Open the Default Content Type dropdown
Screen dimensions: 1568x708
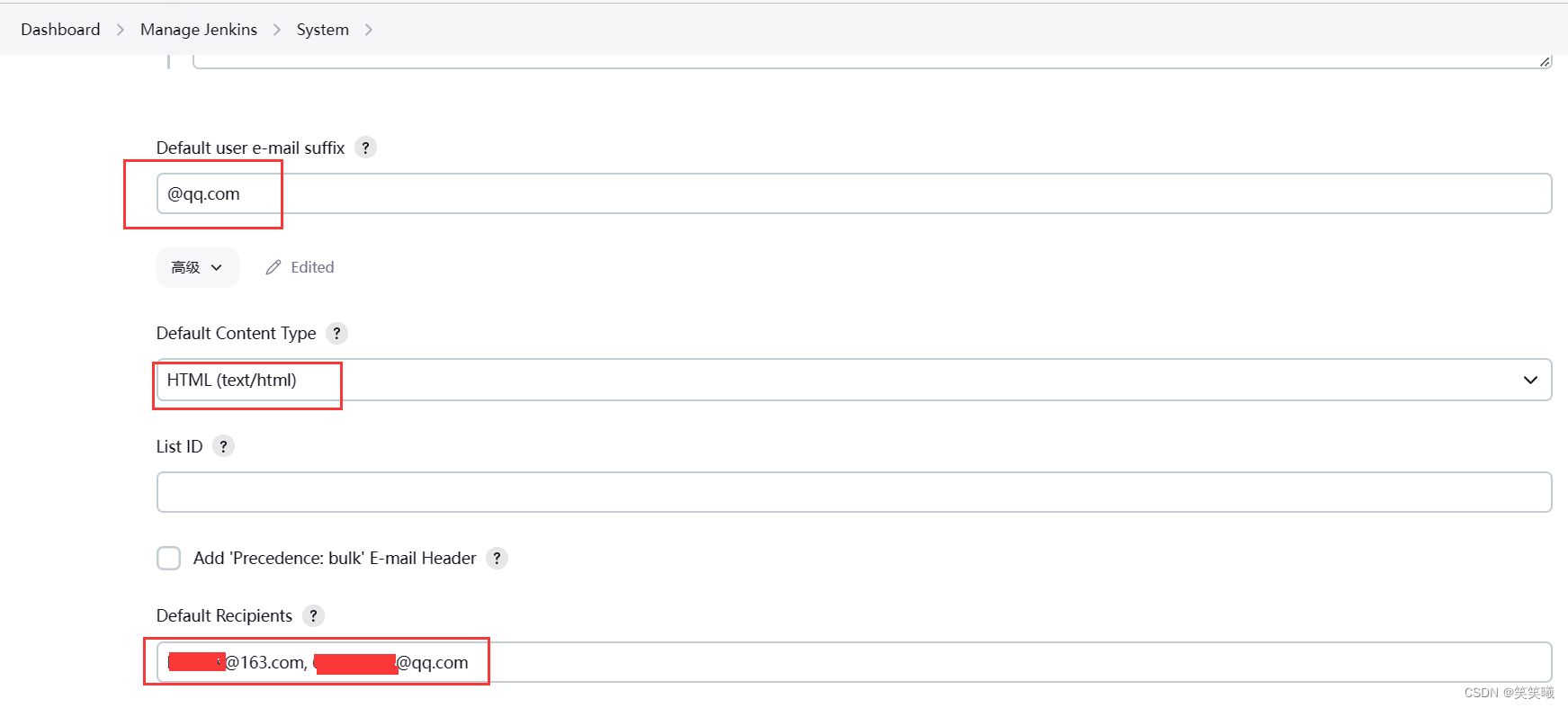coord(854,380)
